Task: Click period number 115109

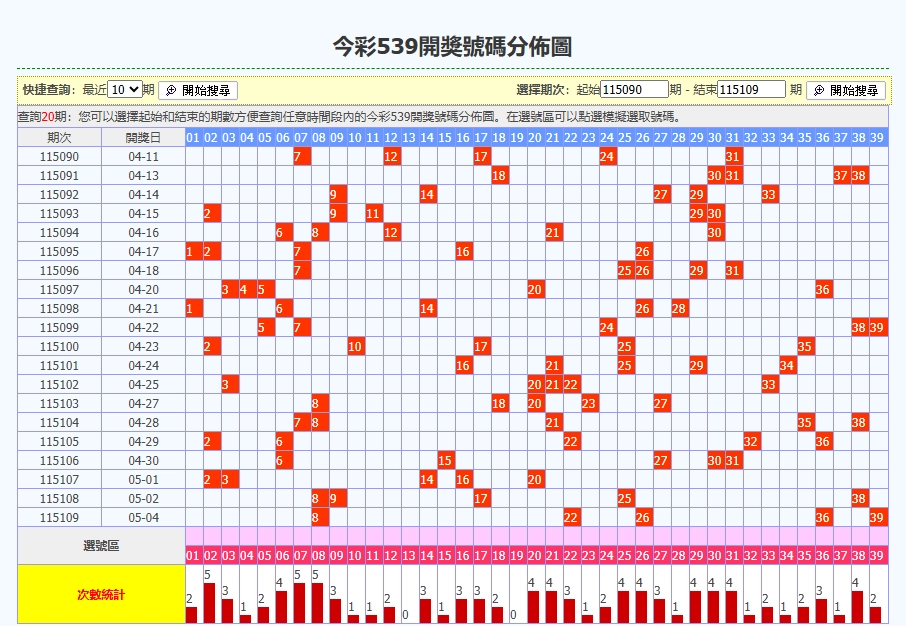Action: (x=60, y=517)
